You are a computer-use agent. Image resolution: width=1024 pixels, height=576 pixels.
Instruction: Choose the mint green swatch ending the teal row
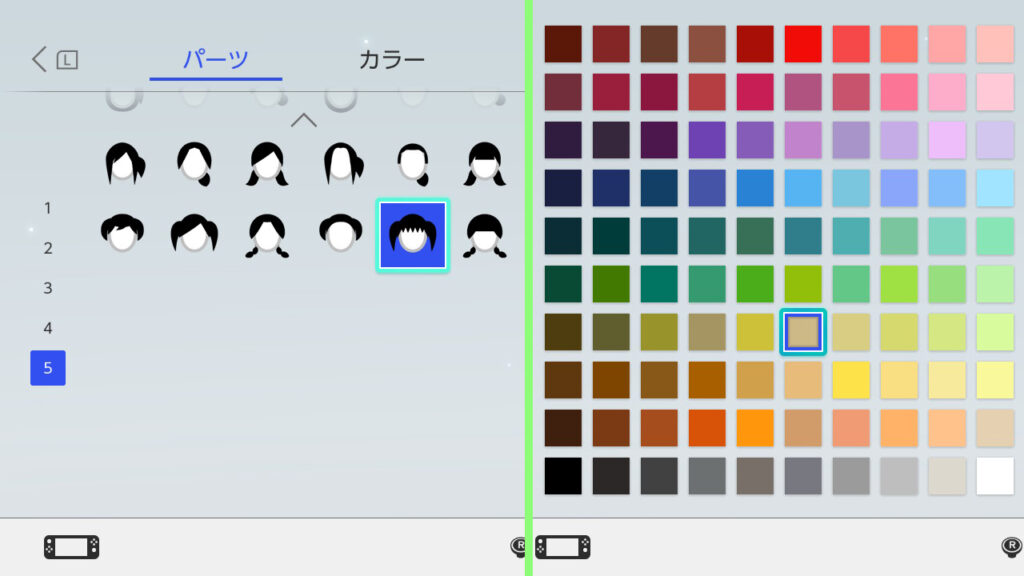click(x=995, y=236)
